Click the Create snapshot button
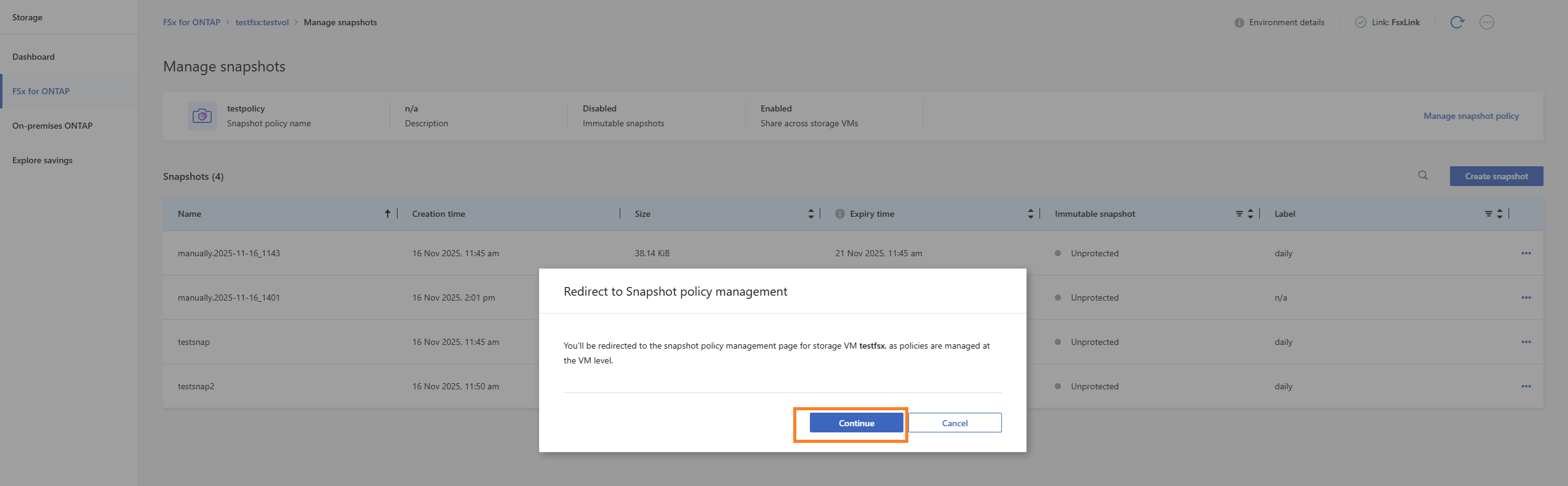The image size is (1568, 486). (x=1496, y=176)
